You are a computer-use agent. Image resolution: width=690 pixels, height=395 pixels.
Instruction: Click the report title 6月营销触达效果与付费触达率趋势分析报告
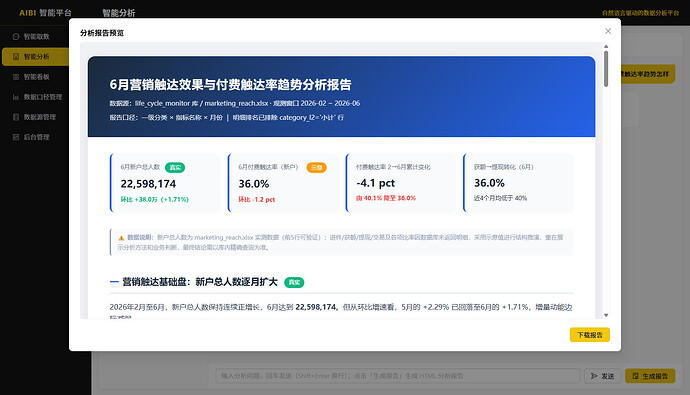click(230, 84)
